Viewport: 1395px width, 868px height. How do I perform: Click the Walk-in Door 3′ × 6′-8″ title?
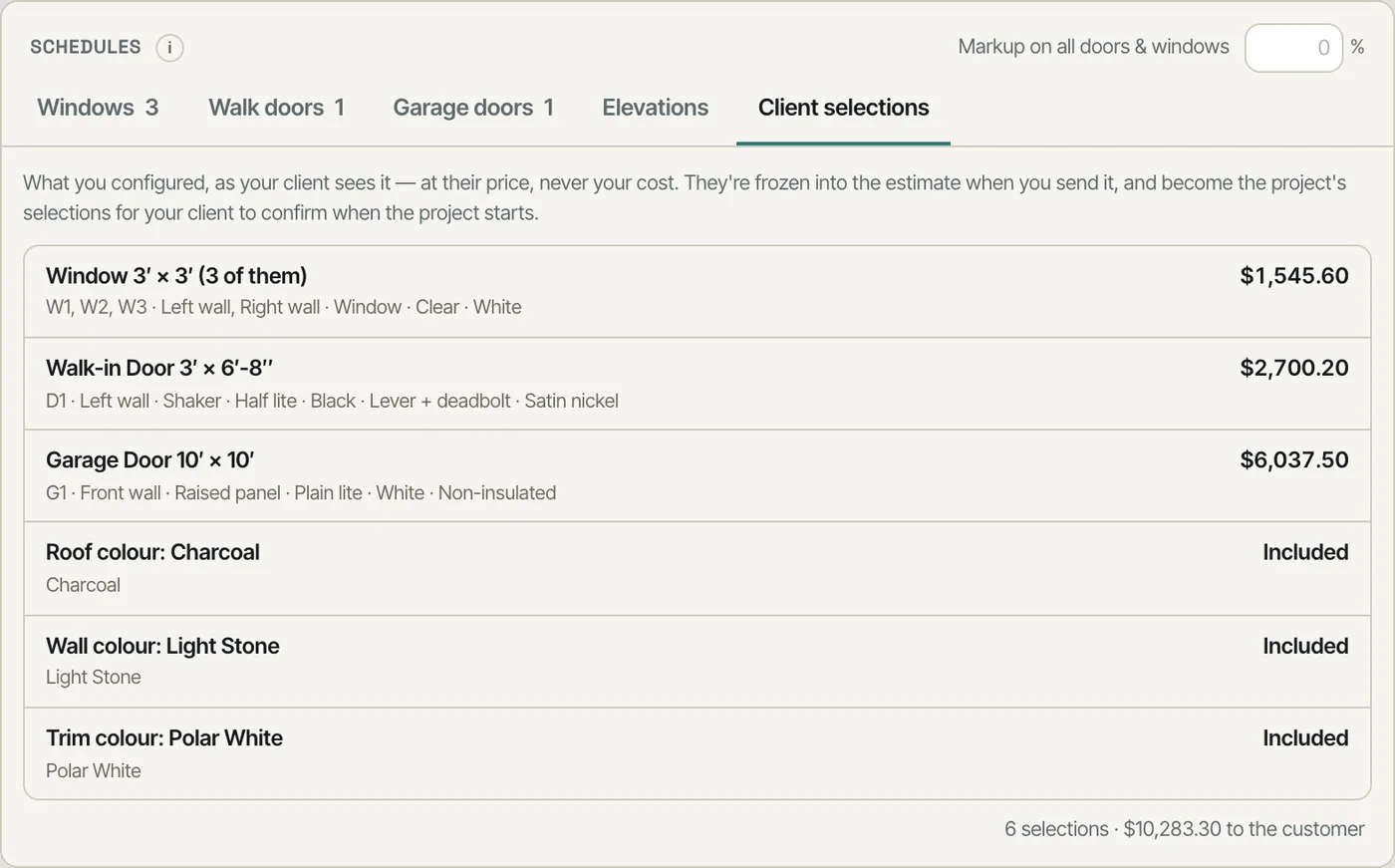pos(159,368)
